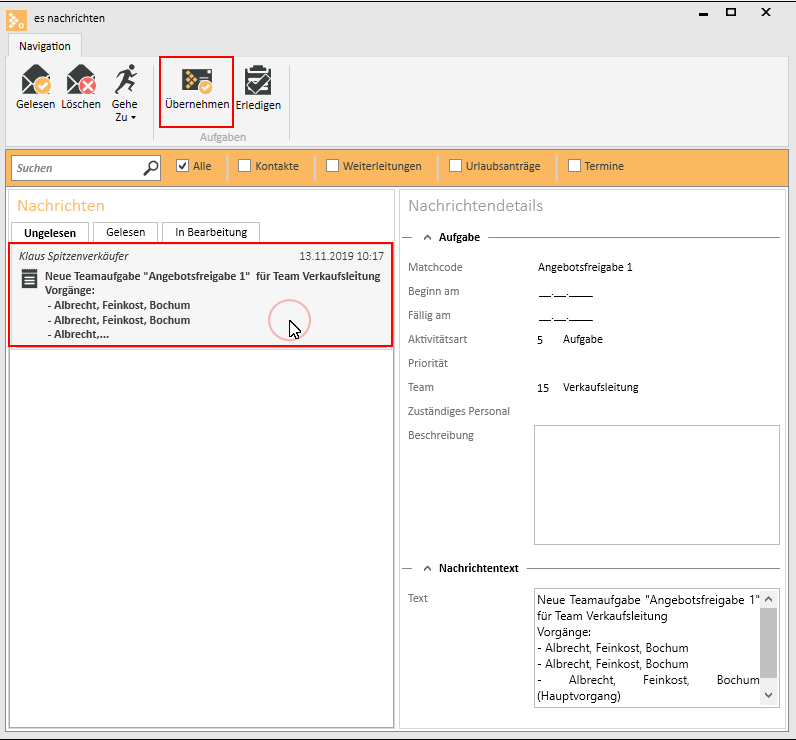Click the Gelesen (mark as read) icon
Screen dimensions: 796x740
point(35,80)
